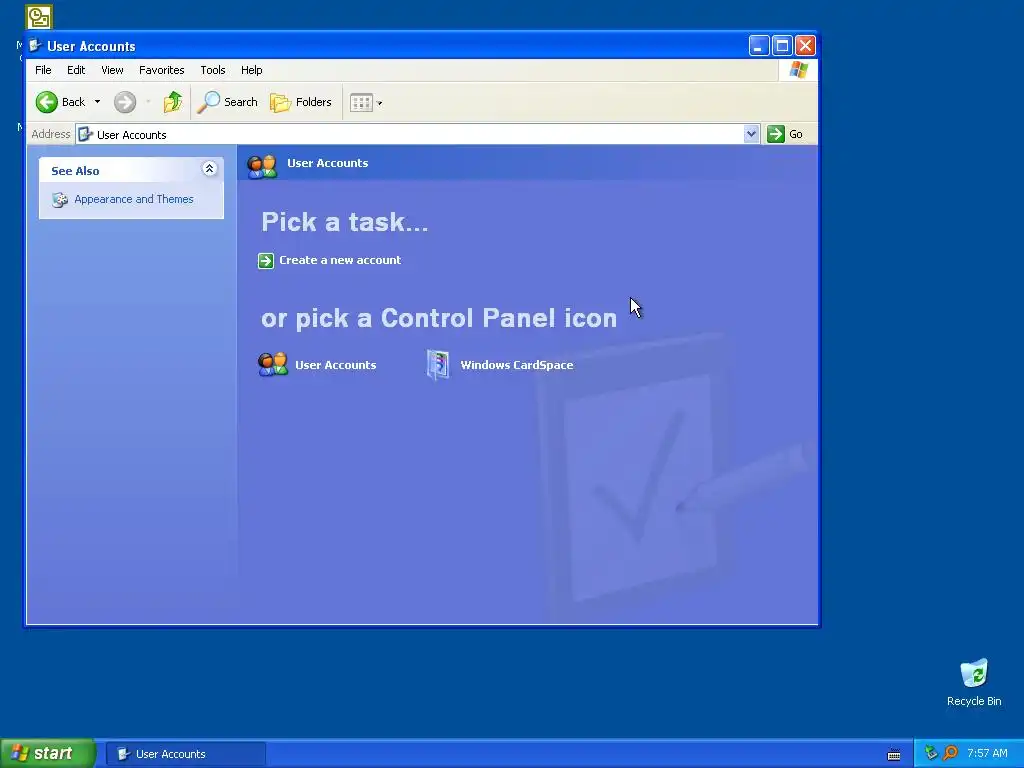Click Create a new account link
The height and width of the screenshot is (768, 1024).
coord(340,260)
